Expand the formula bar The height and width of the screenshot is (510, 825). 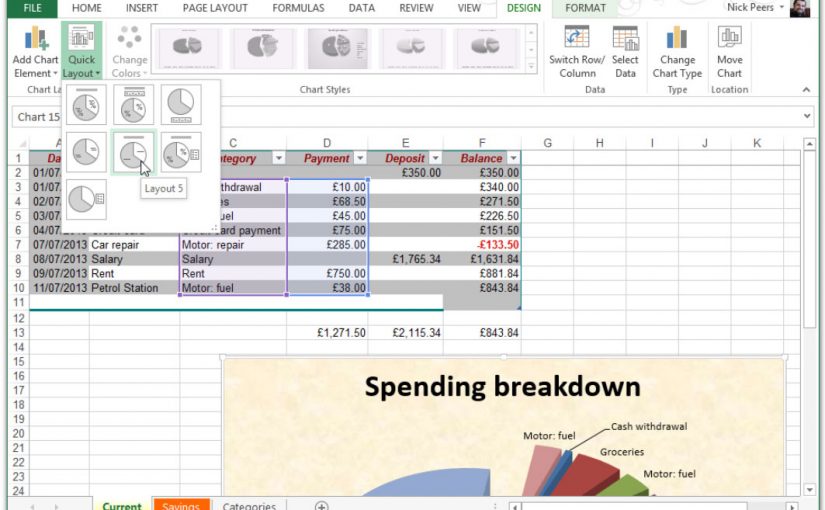tap(807, 116)
